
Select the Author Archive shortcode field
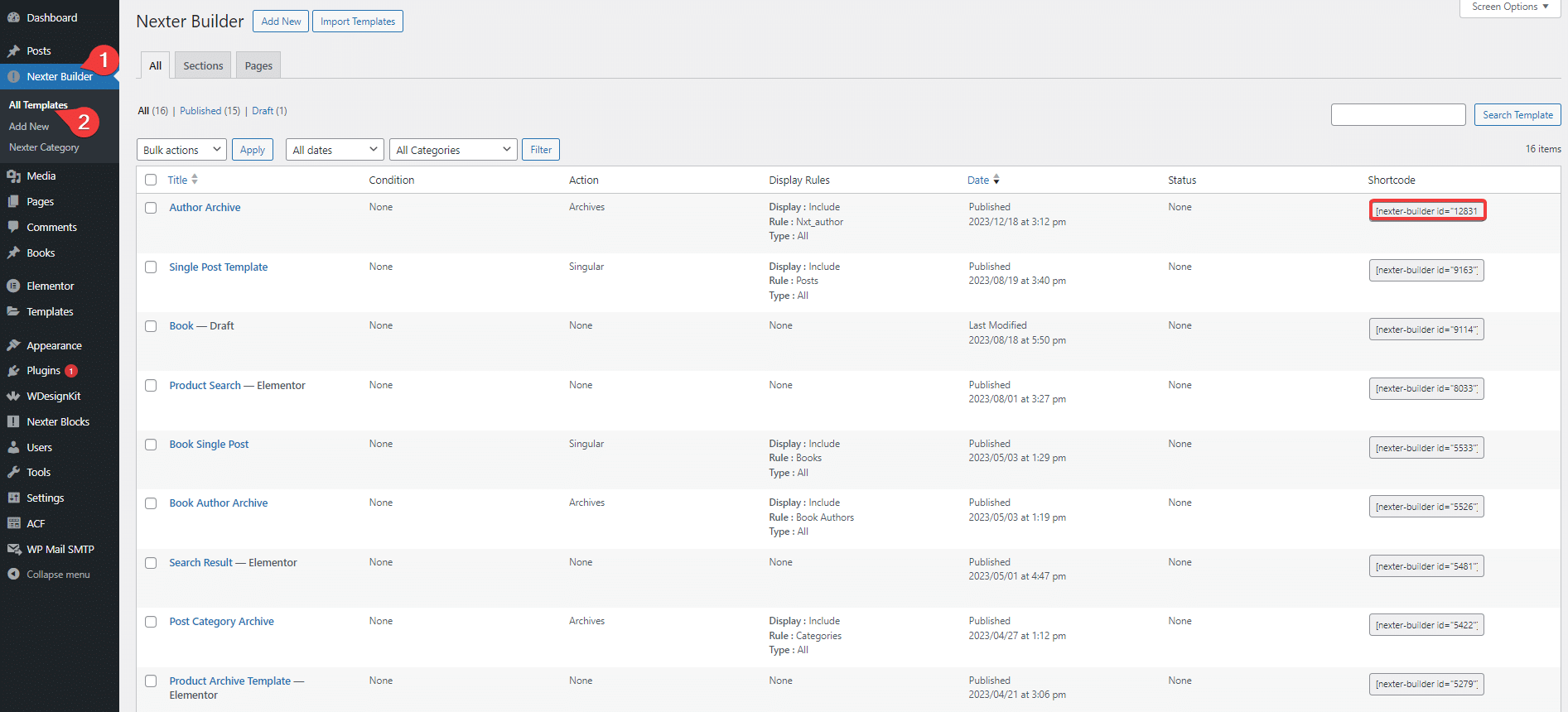click(1427, 211)
